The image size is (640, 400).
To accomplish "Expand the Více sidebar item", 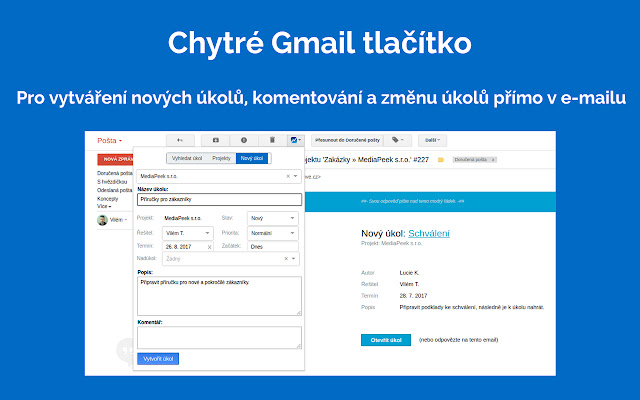I will (x=104, y=207).
